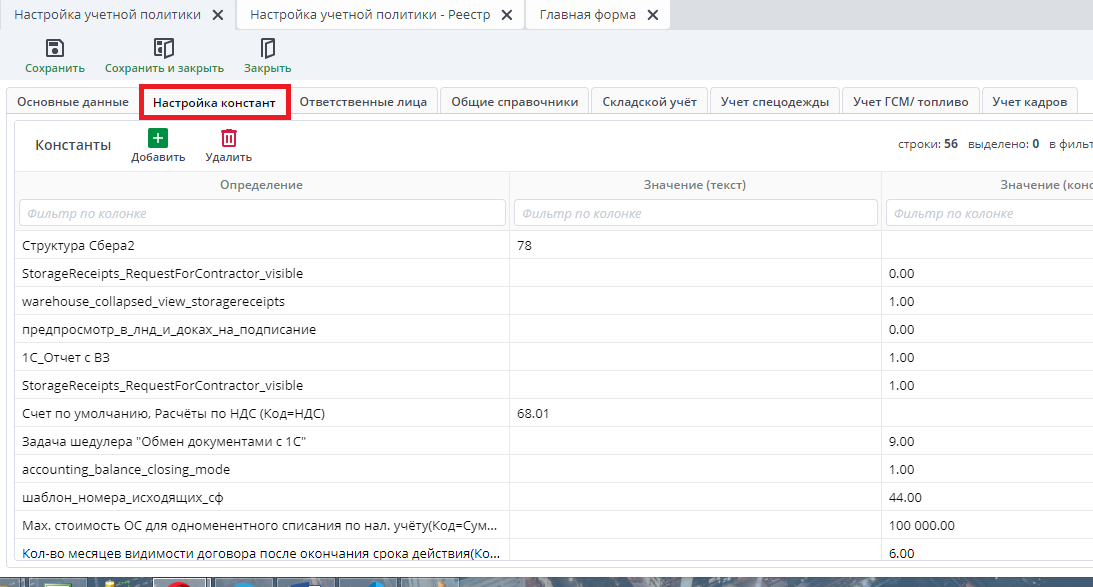The width and height of the screenshot is (1093, 587).
Task: Open the Ответственные лица tab
Action: [x=363, y=102]
